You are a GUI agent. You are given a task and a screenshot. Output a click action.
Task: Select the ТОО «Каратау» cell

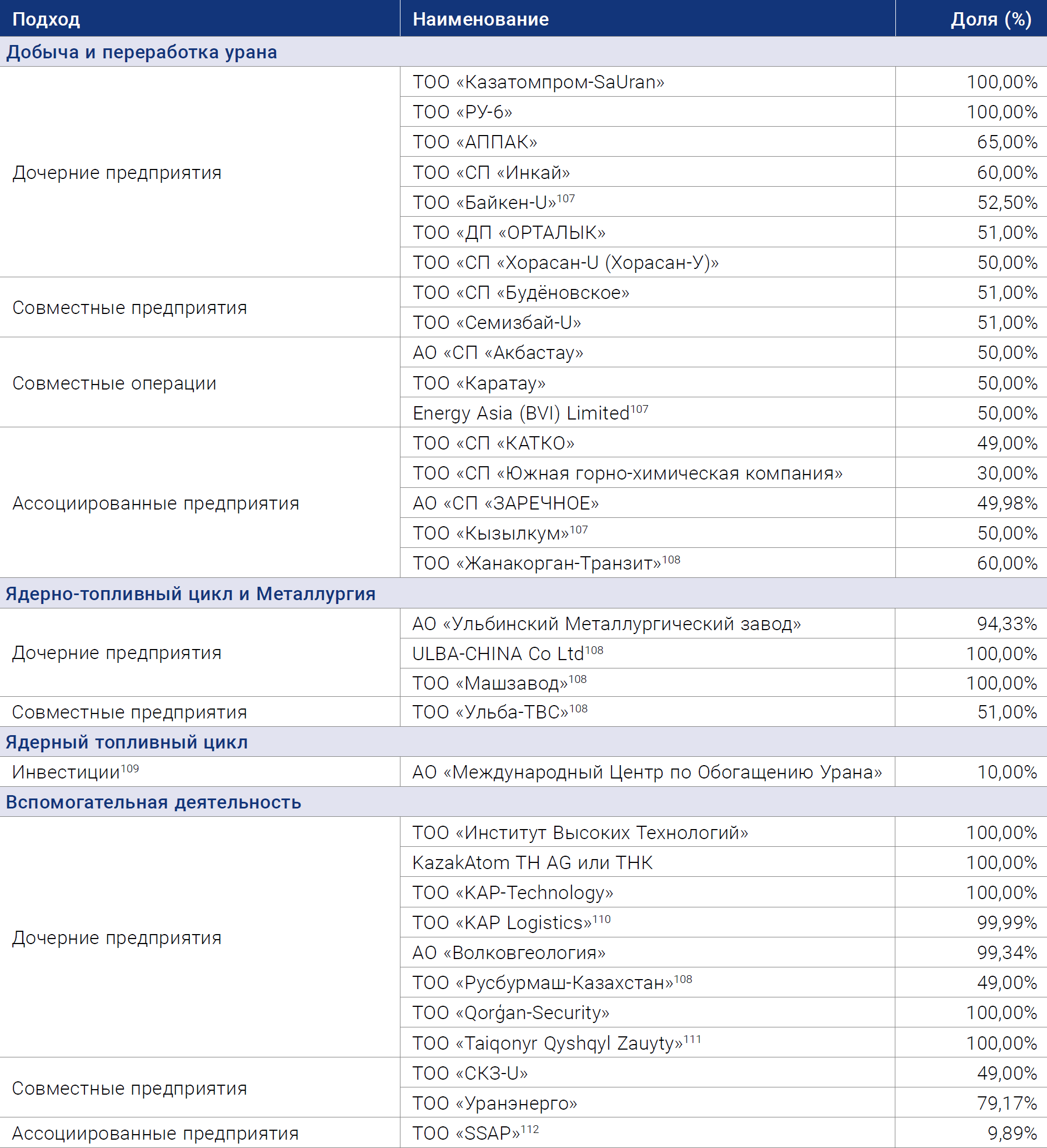647,383
